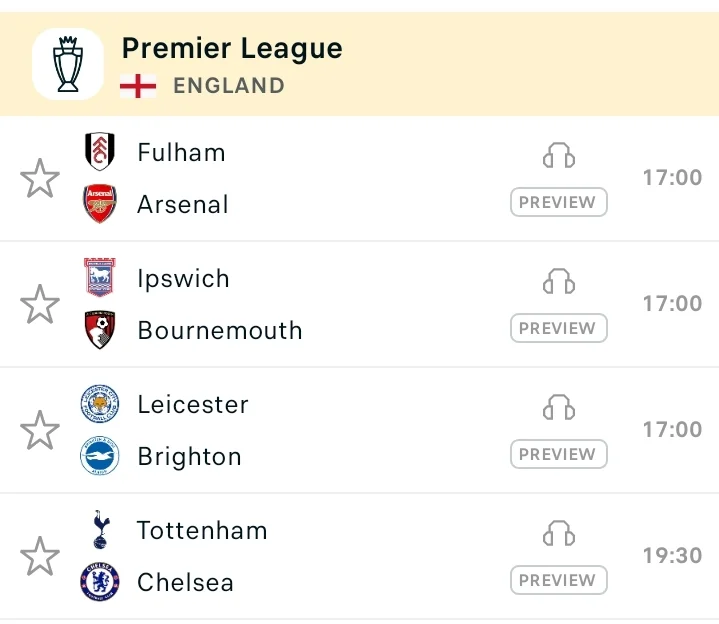Favorite the Fulham vs Arsenal match star
Viewport: 719px width, 624px height.
(x=40, y=178)
